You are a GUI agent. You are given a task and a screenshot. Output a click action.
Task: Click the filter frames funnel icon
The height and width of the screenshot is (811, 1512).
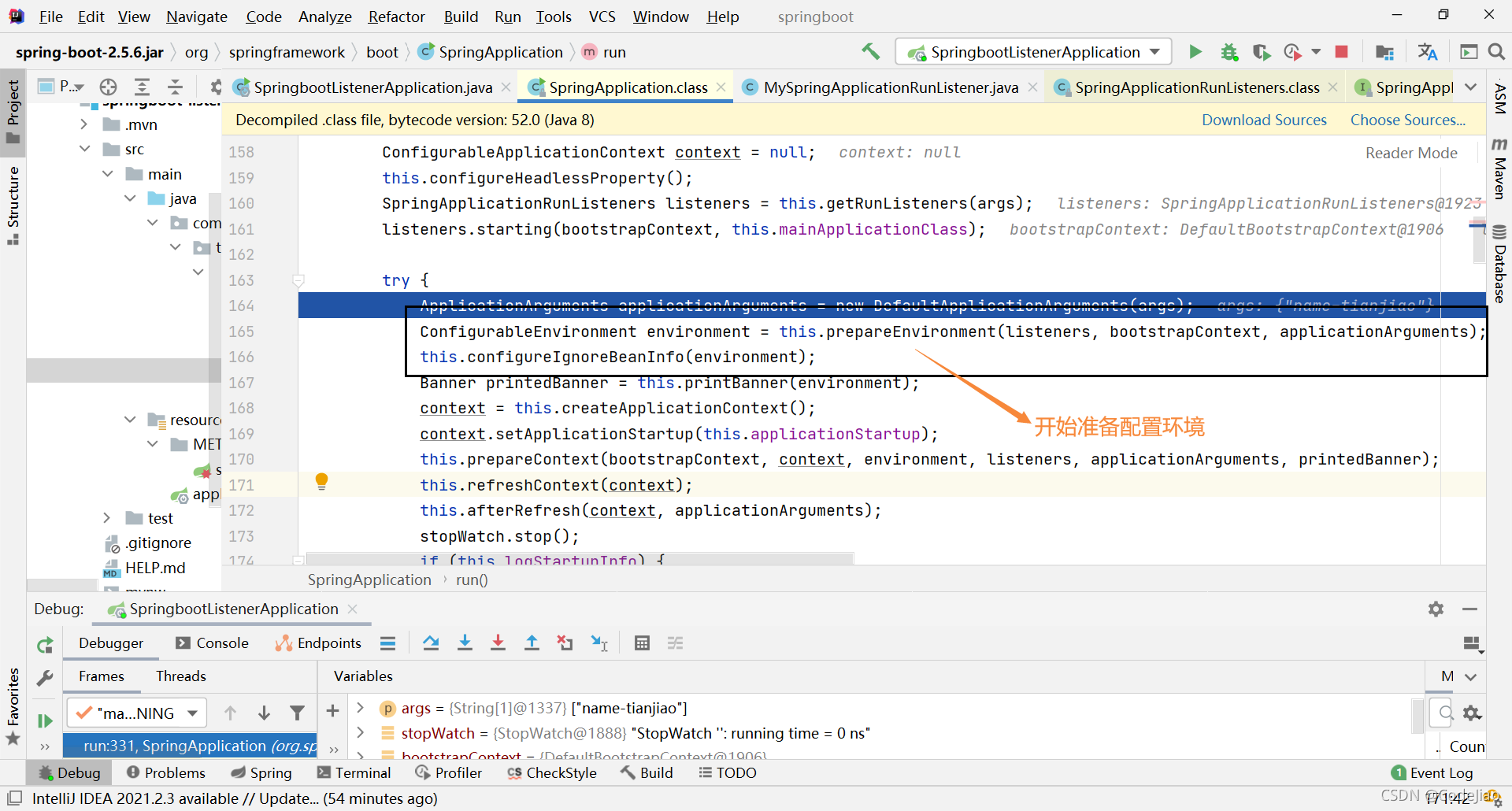click(297, 713)
